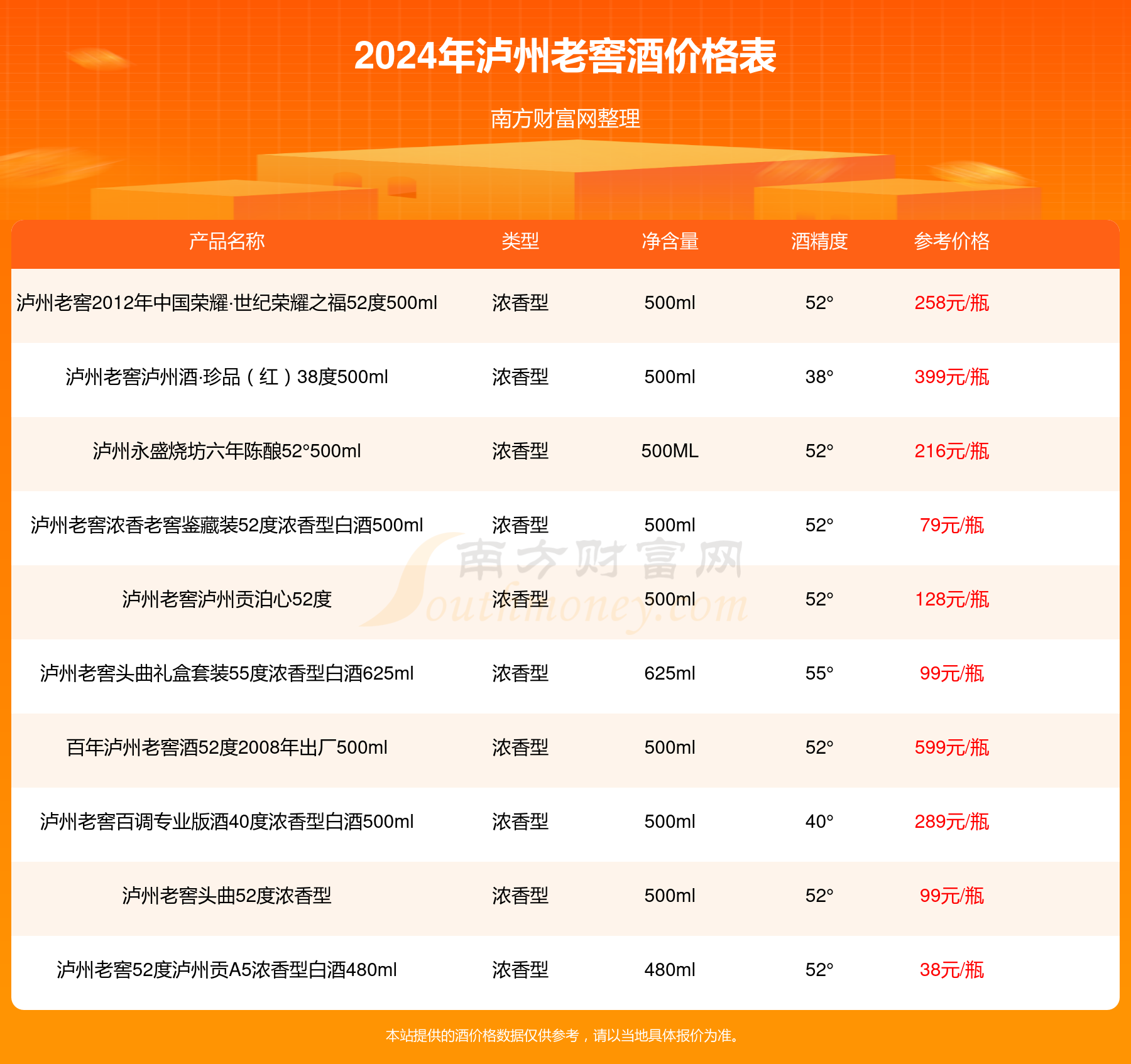This screenshot has width=1131, height=1064.
Task: Click price 38元/瓶
Action: click(952, 970)
